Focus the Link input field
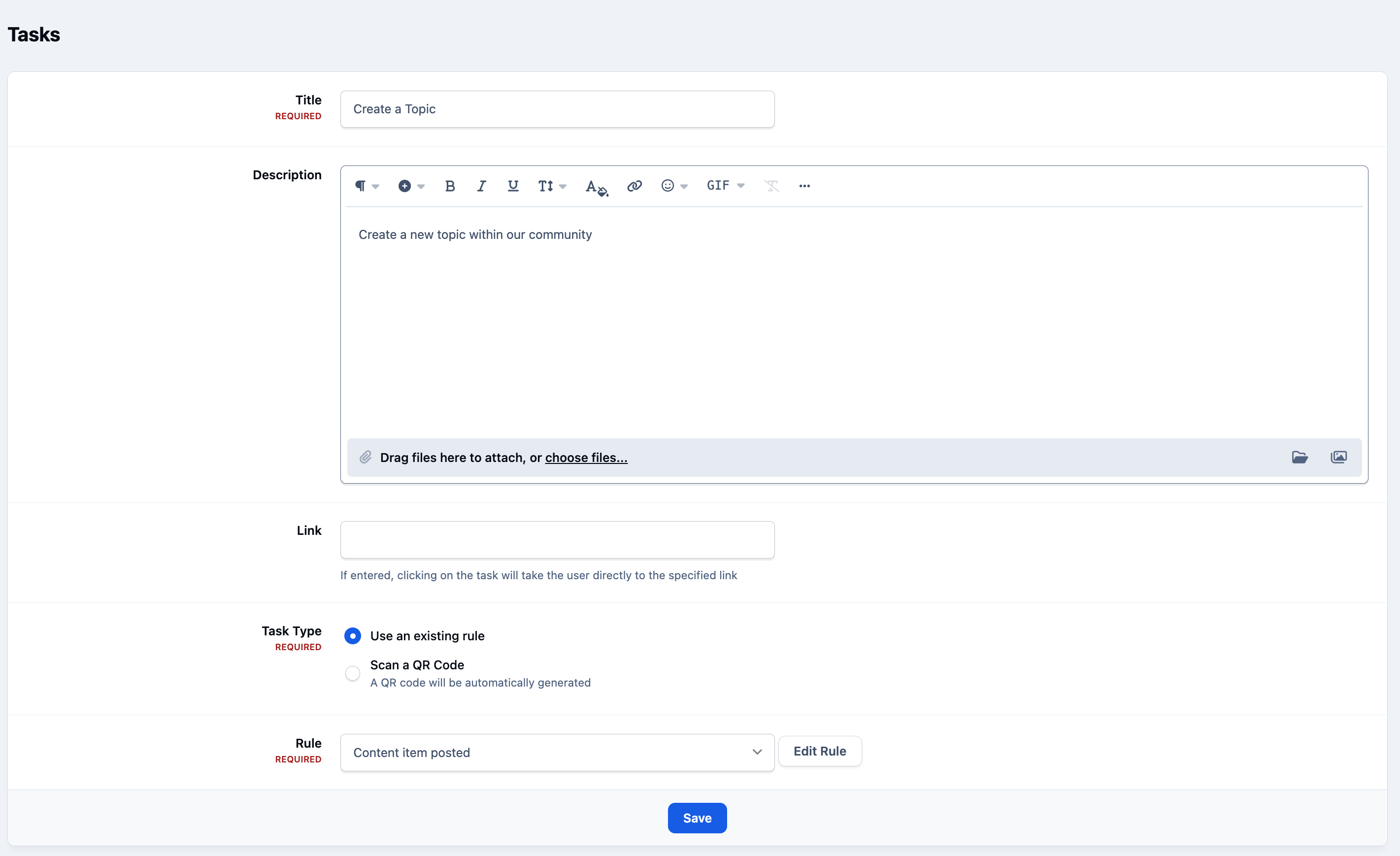The height and width of the screenshot is (856, 1400). pyautogui.click(x=557, y=540)
